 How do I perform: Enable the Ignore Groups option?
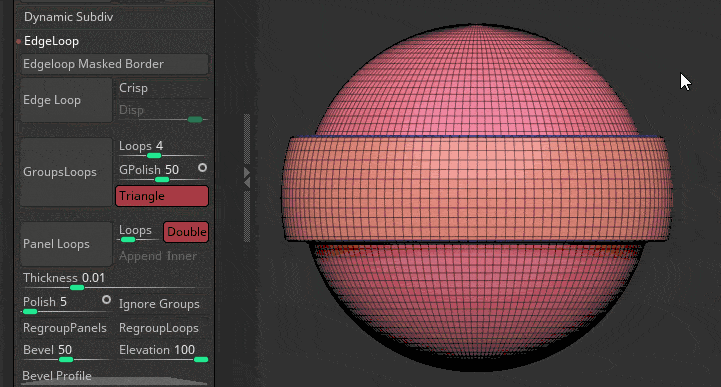coord(159,304)
